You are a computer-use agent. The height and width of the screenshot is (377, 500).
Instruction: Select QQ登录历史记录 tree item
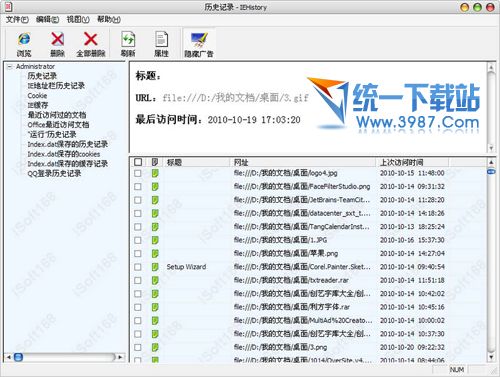(54, 173)
